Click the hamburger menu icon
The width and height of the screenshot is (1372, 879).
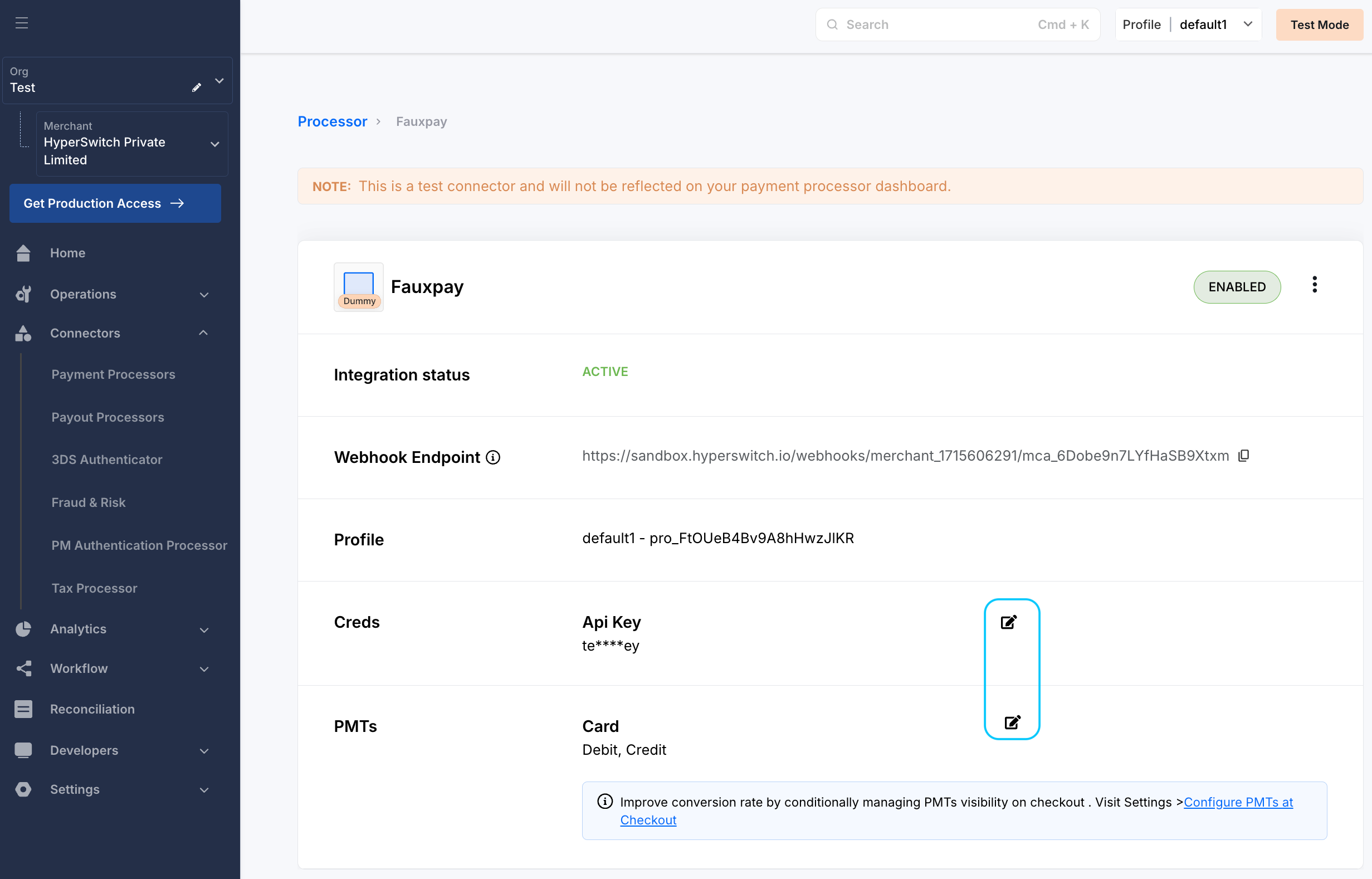pyautogui.click(x=22, y=23)
